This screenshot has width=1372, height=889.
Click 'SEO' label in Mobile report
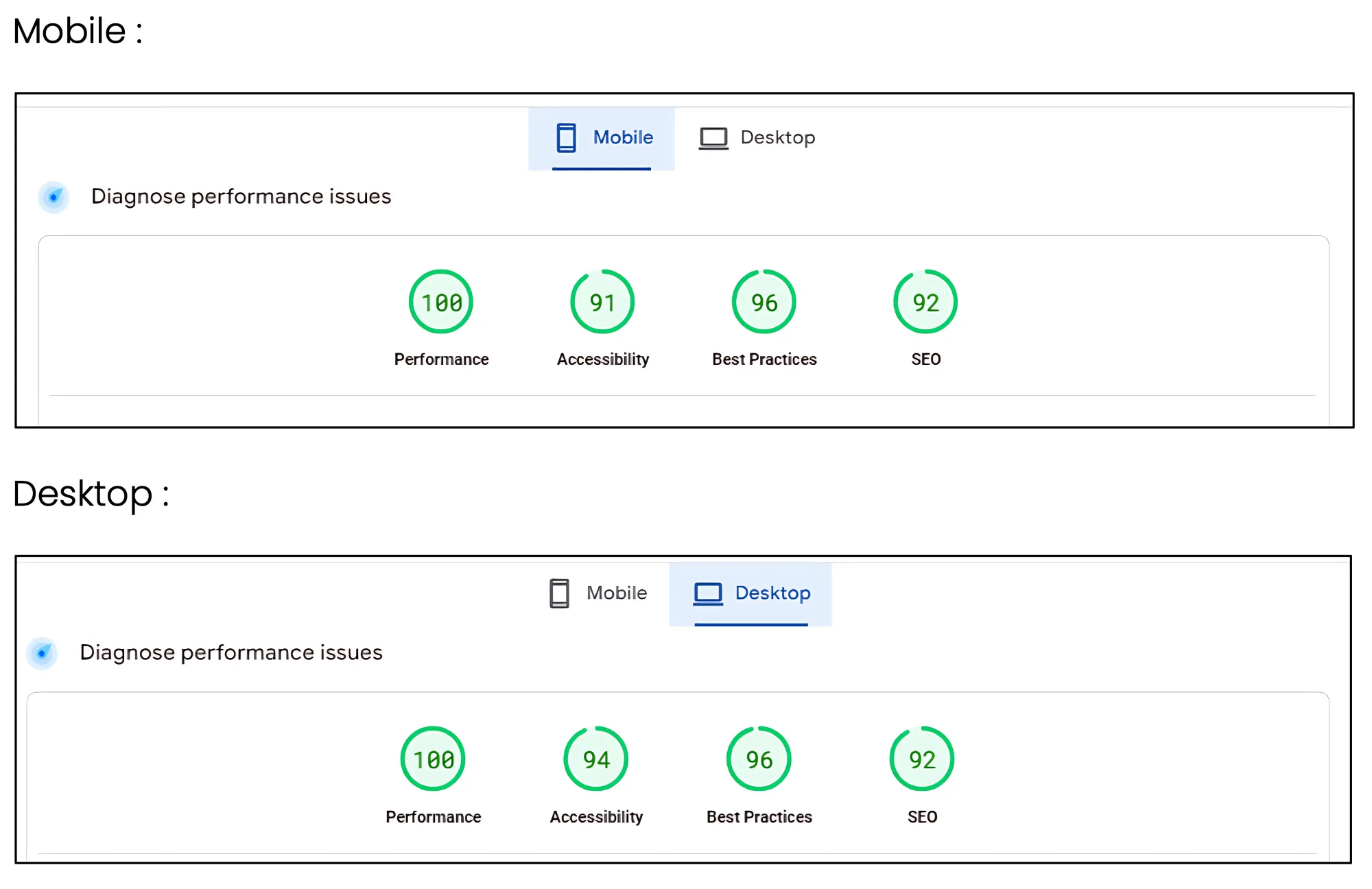tap(926, 359)
